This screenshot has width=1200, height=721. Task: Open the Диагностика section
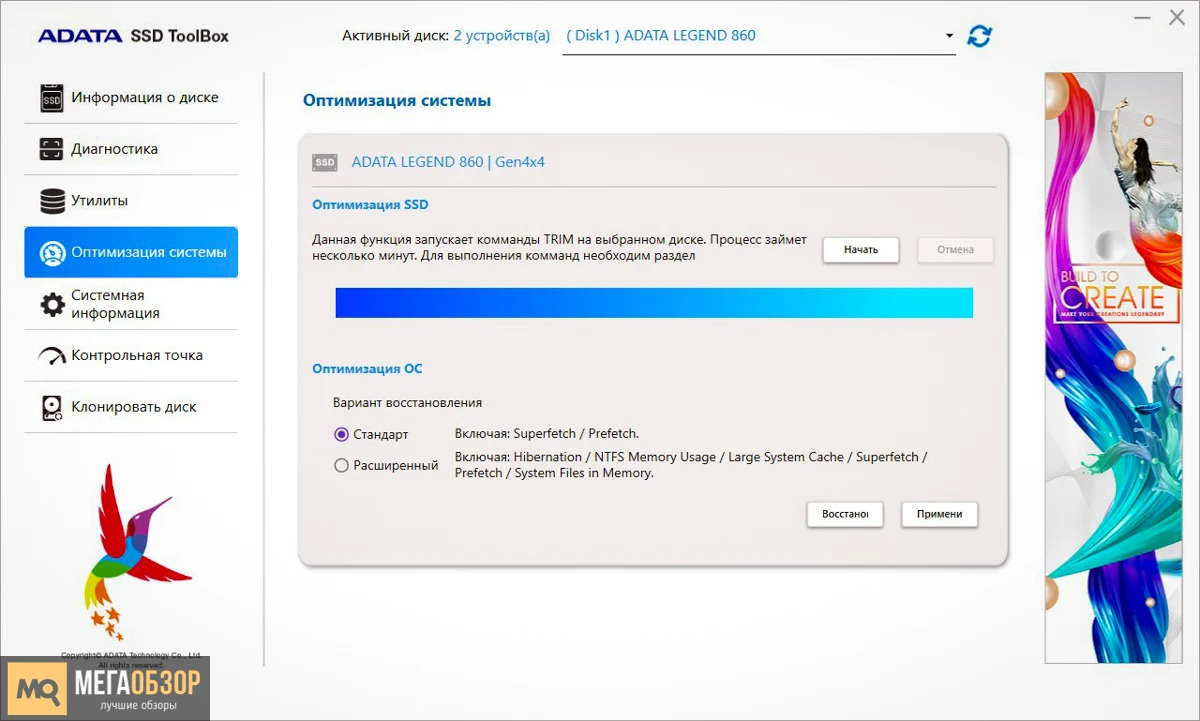coord(131,149)
